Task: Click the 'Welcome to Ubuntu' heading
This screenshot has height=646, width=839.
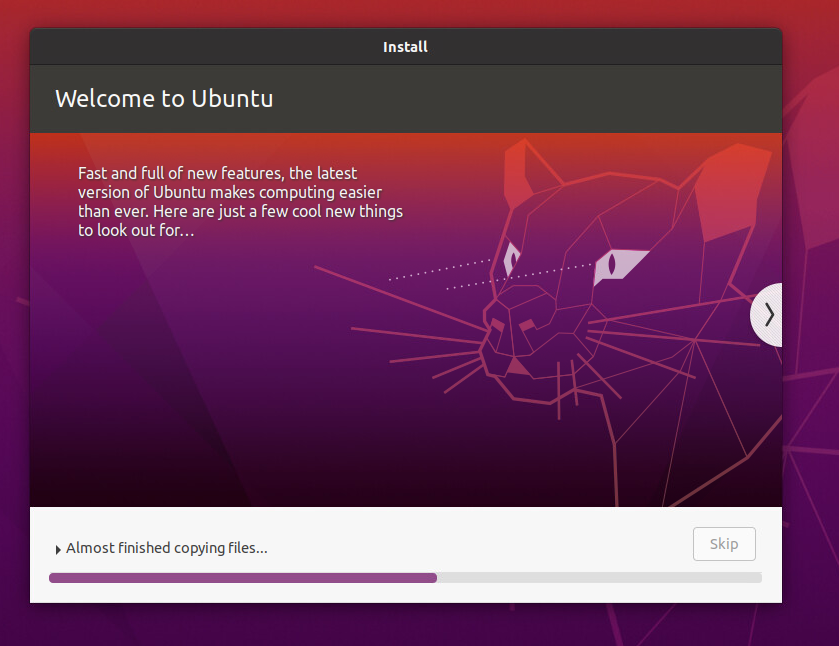Action: coord(164,98)
